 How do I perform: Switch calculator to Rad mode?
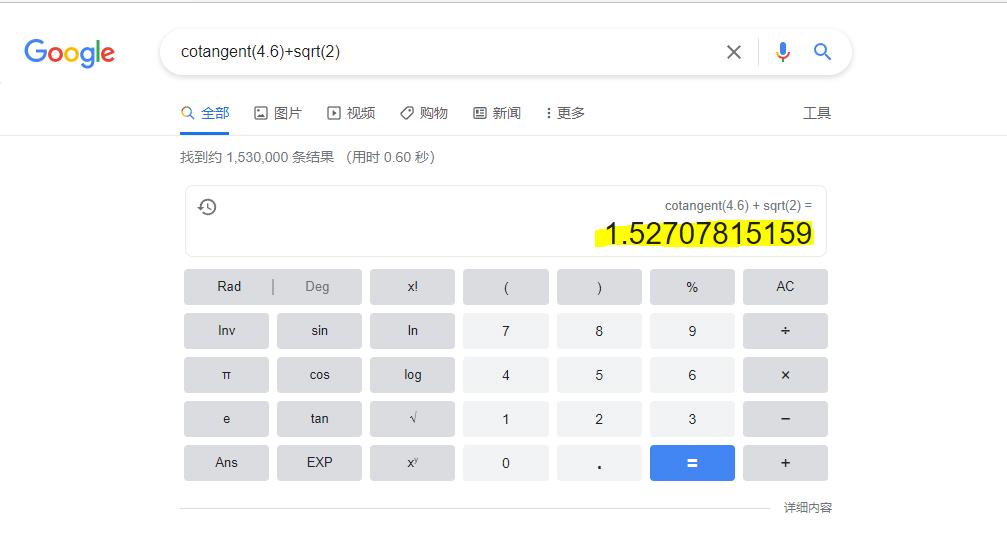[229, 287]
